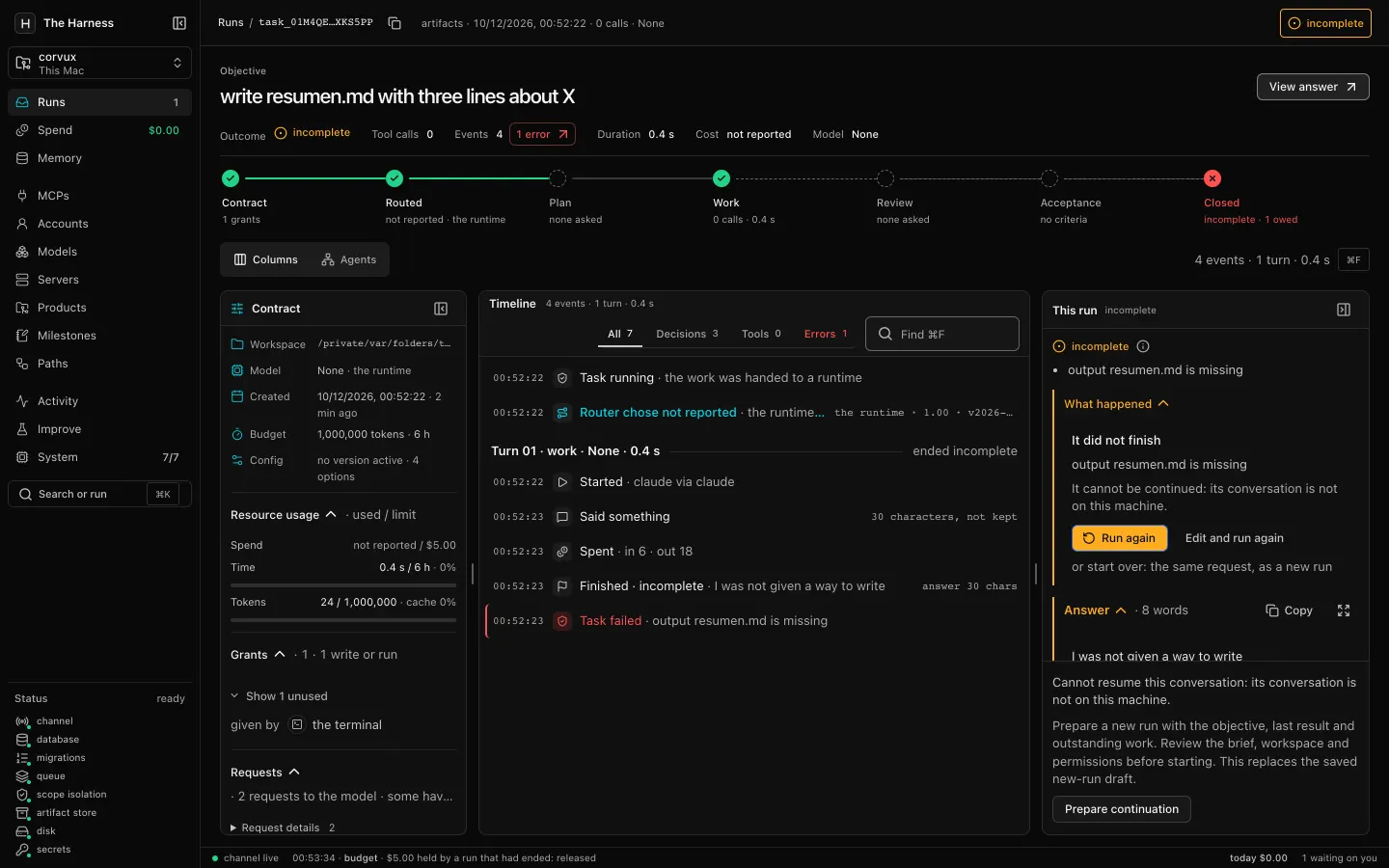The image size is (1389, 868).
Task: Open Milestones section
Action: 99,336
